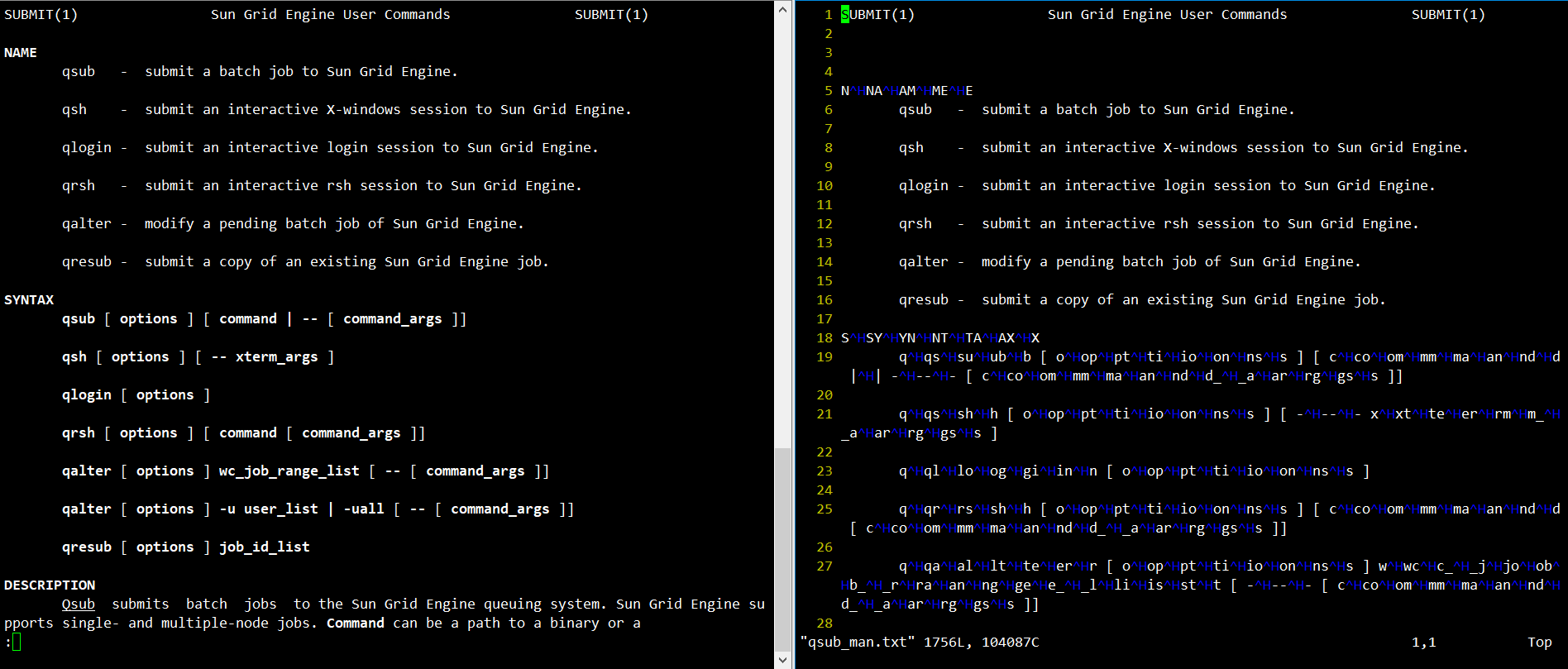Screen dimensions: 1568x669
Task: Click 'qresub' on vim line 16
Action: coord(924,300)
